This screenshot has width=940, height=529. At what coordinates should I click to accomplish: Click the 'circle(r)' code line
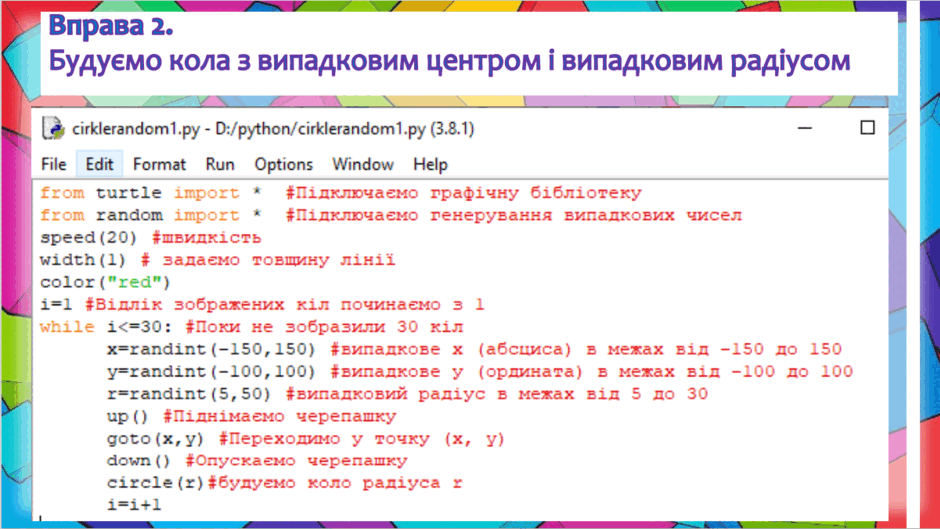[156, 483]
